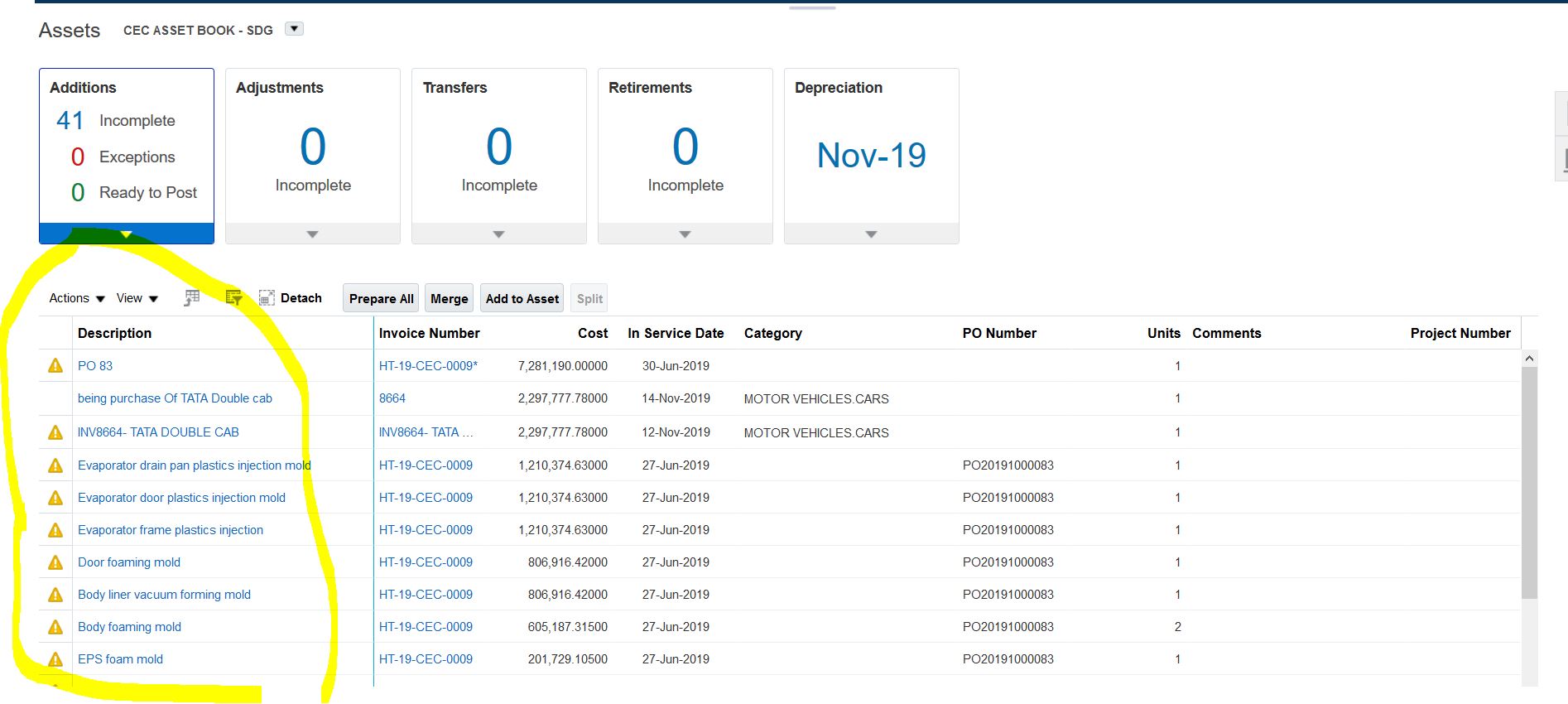Click the Merge button
This screenshot has height=704, width=1568.
click(450, 298)
